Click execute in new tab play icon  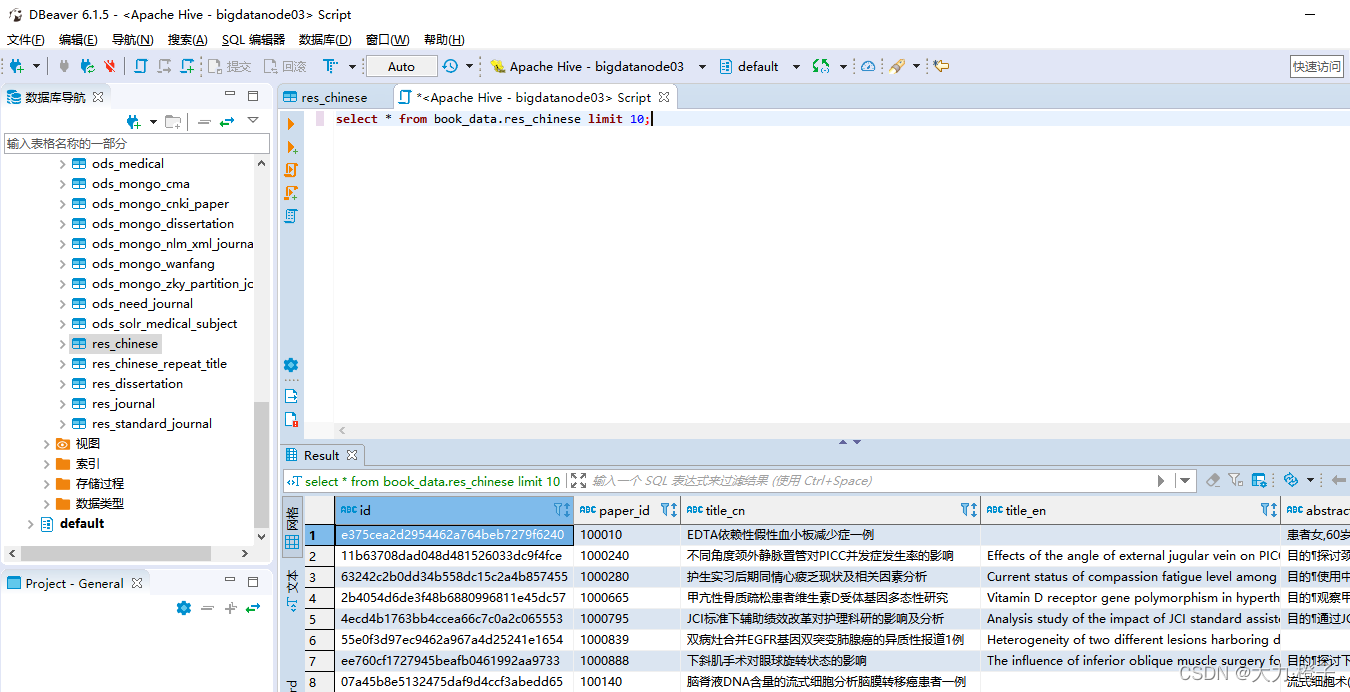tap(291, 148)
